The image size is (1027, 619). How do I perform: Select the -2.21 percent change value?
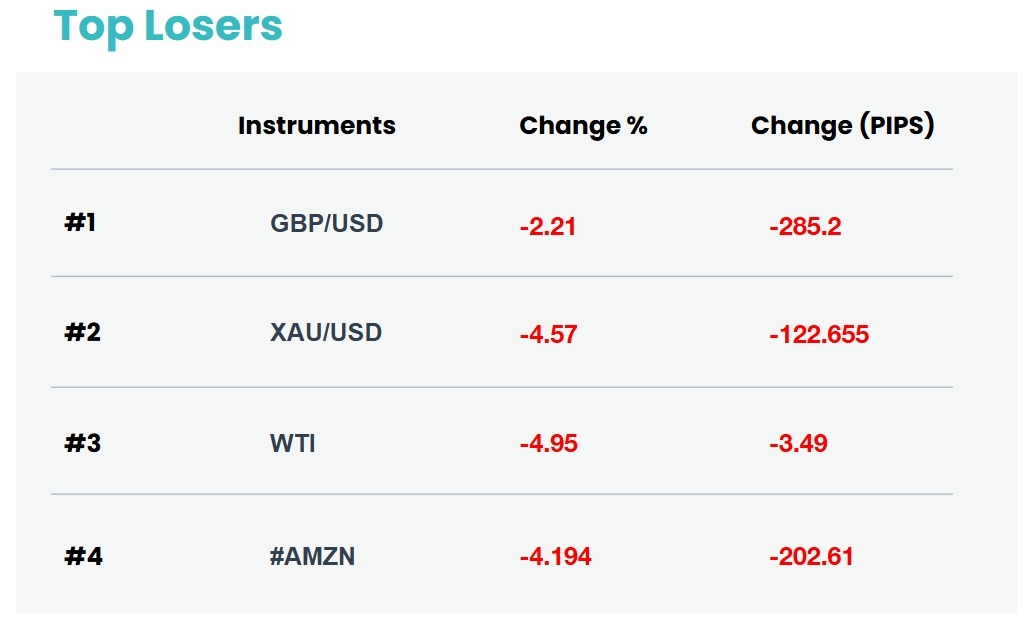548,227
